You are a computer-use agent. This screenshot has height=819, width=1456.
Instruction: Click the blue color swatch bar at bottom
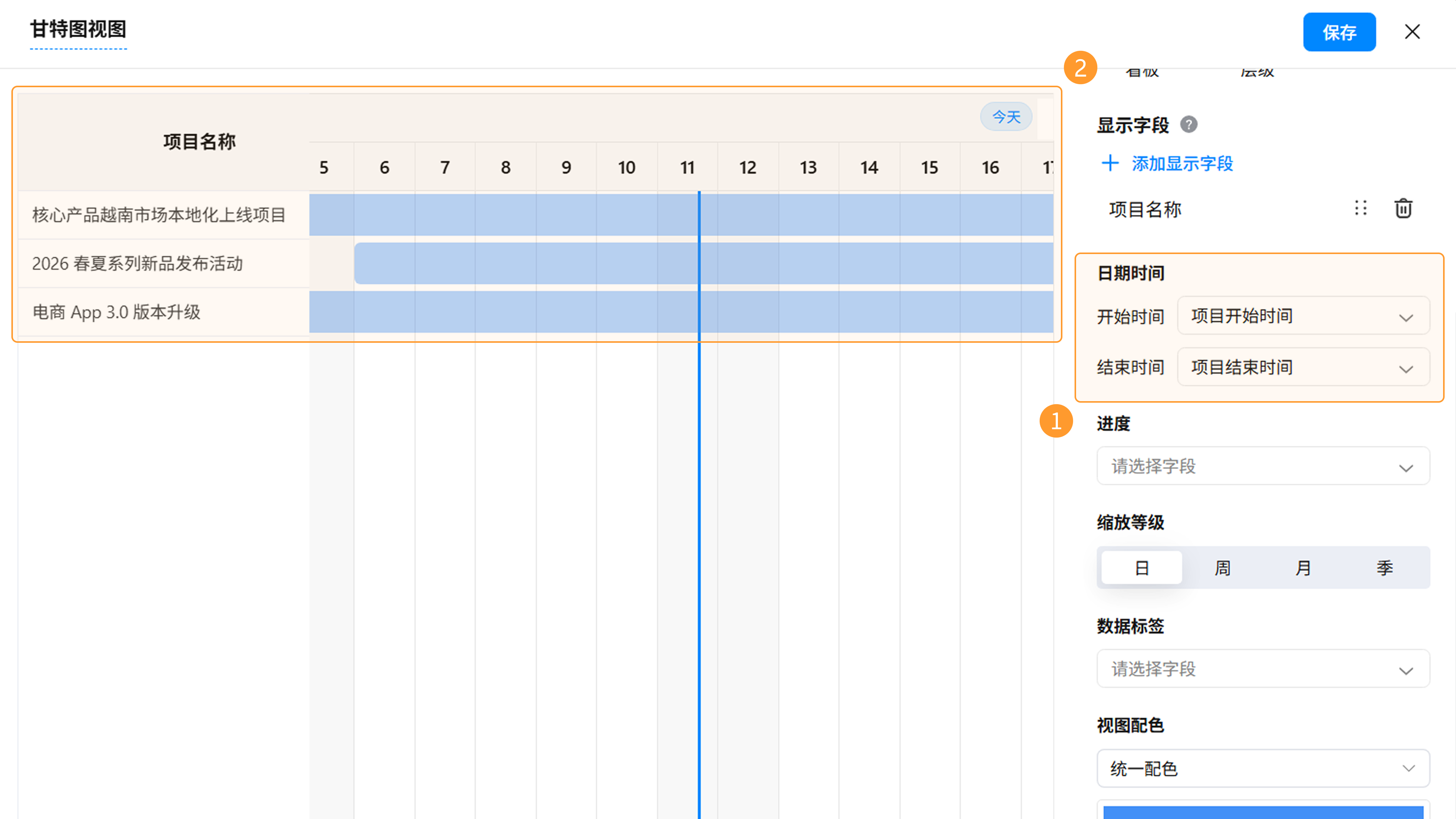click(1263, 812)
